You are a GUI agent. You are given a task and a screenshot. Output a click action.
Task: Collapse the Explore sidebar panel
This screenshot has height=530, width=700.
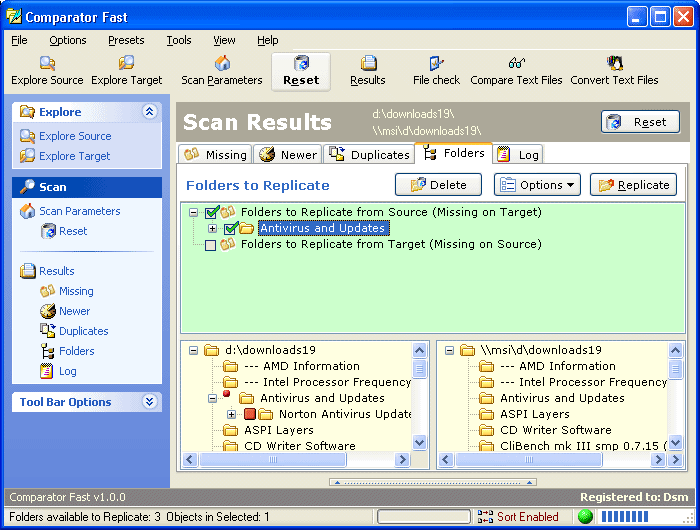(150, 112)
